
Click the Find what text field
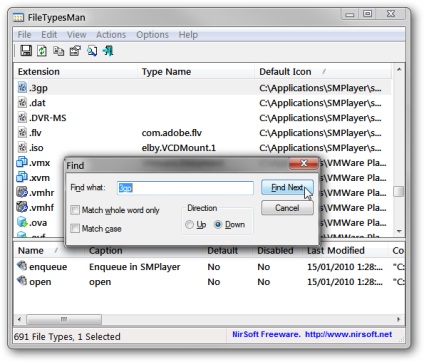pyautogui.click(x=185, y=188)
